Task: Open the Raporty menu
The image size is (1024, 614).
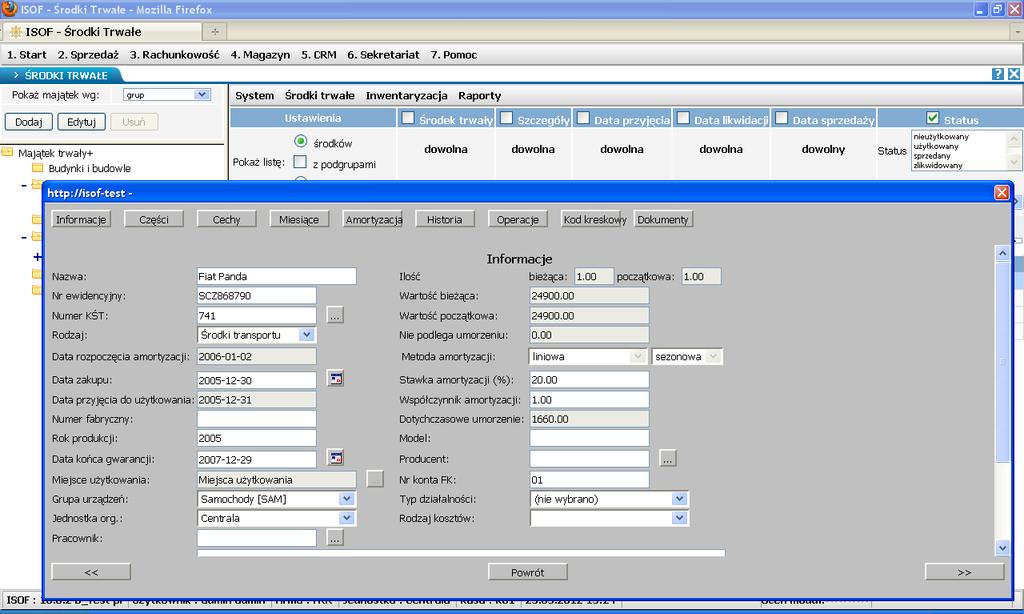Action: (x=479, y=95)
